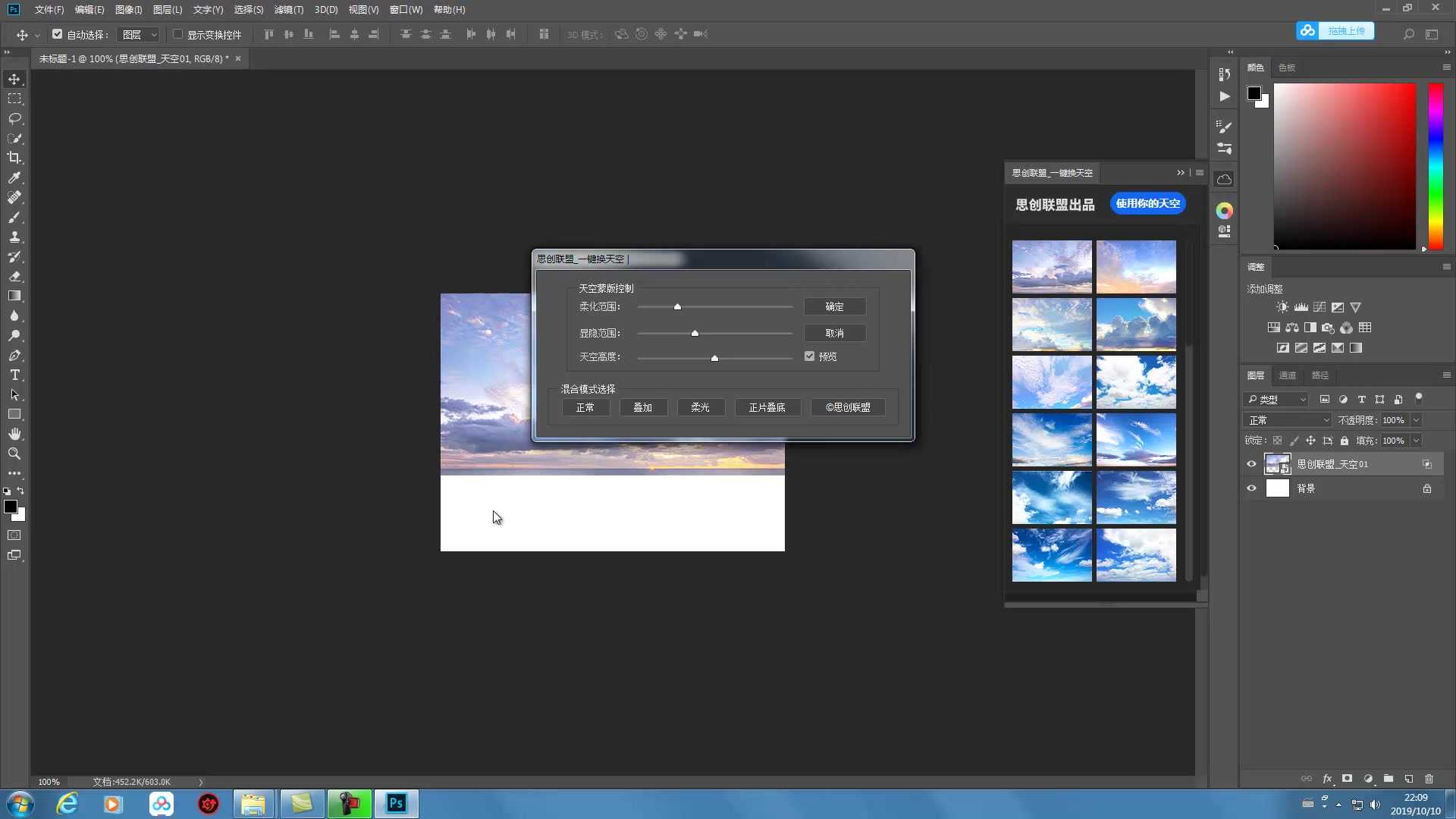Click the delete layer trash icon

pos(1429,779)
